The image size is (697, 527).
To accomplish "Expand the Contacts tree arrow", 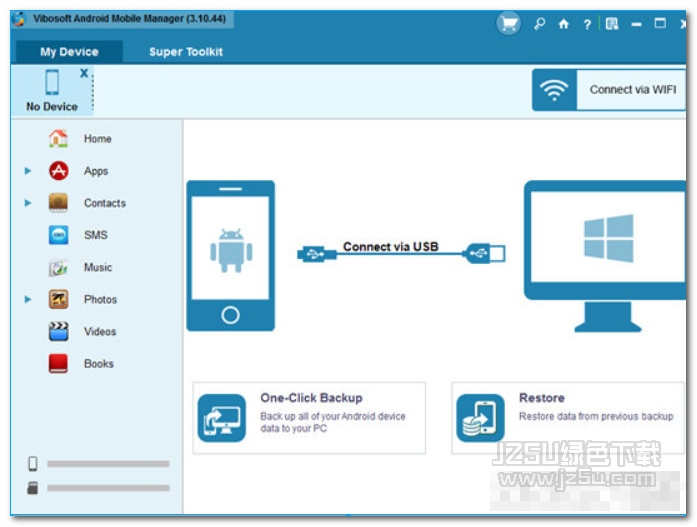I will 28,203.
